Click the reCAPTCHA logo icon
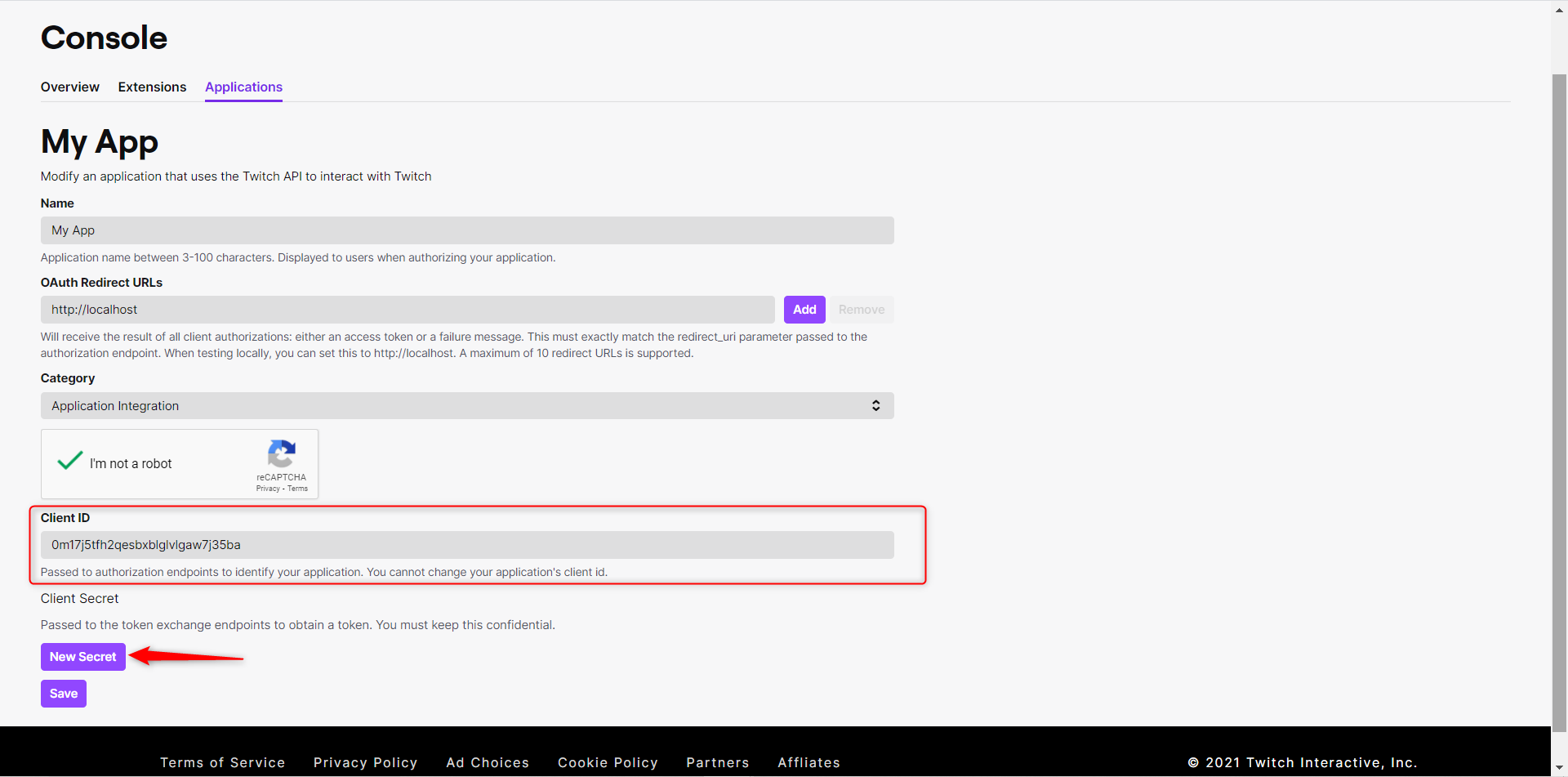This screenshot has height=777, width=1568. (282, 454)
